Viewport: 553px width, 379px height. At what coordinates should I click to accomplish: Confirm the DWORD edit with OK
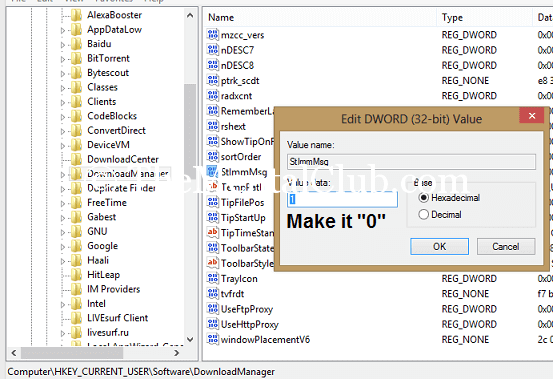click(x=439, y=246)
